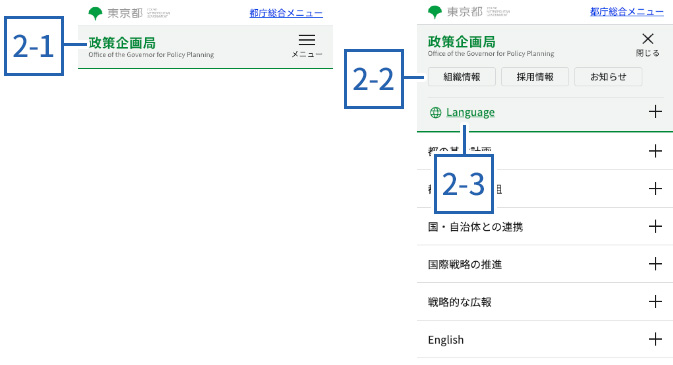The width and height of the screenshot is (673, 365).
Task: Click 東京都 text in right screen header
Action: click(x=465, y=12)
